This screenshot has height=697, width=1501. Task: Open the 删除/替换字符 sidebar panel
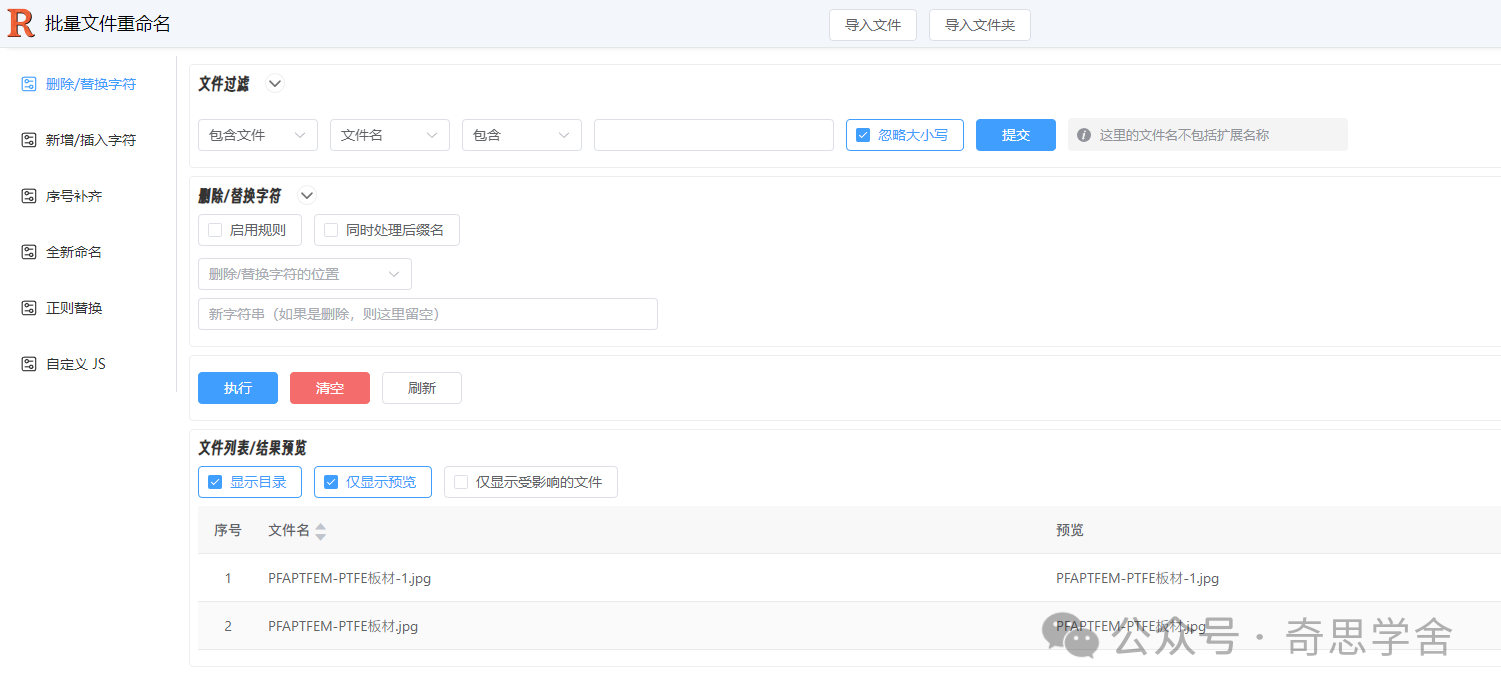pos(85,83)
